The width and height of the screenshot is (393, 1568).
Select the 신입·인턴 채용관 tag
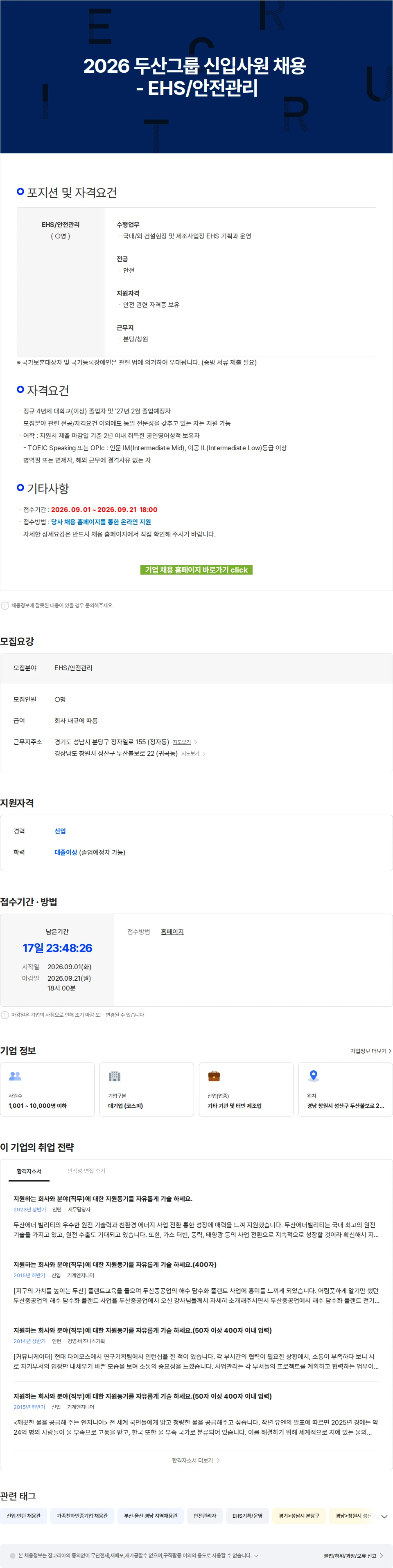click(x=24, y=1516)
